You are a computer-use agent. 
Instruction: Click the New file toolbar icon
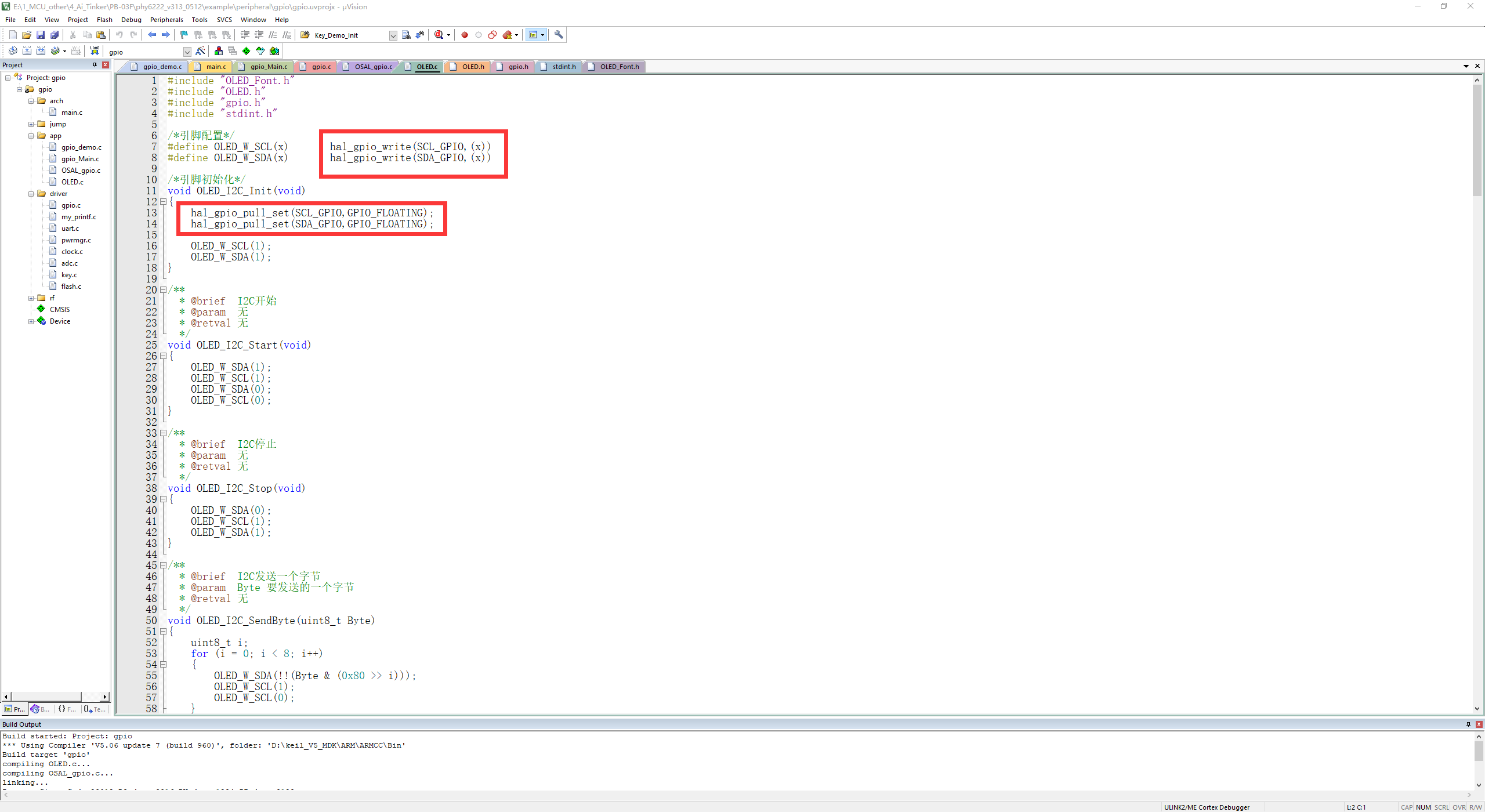coord(13,35)
